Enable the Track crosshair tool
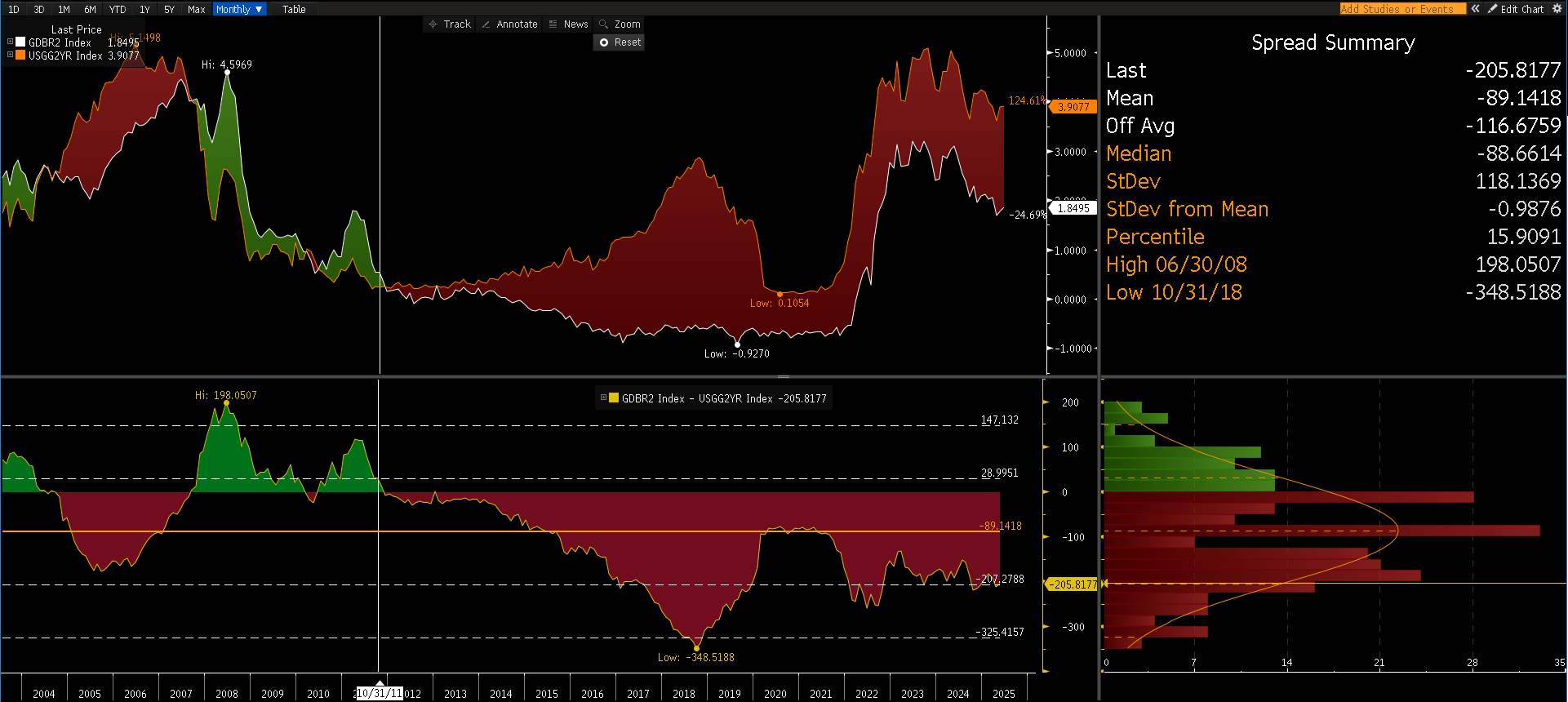Viewport: 1568px width, 702px height. (450, 24)
